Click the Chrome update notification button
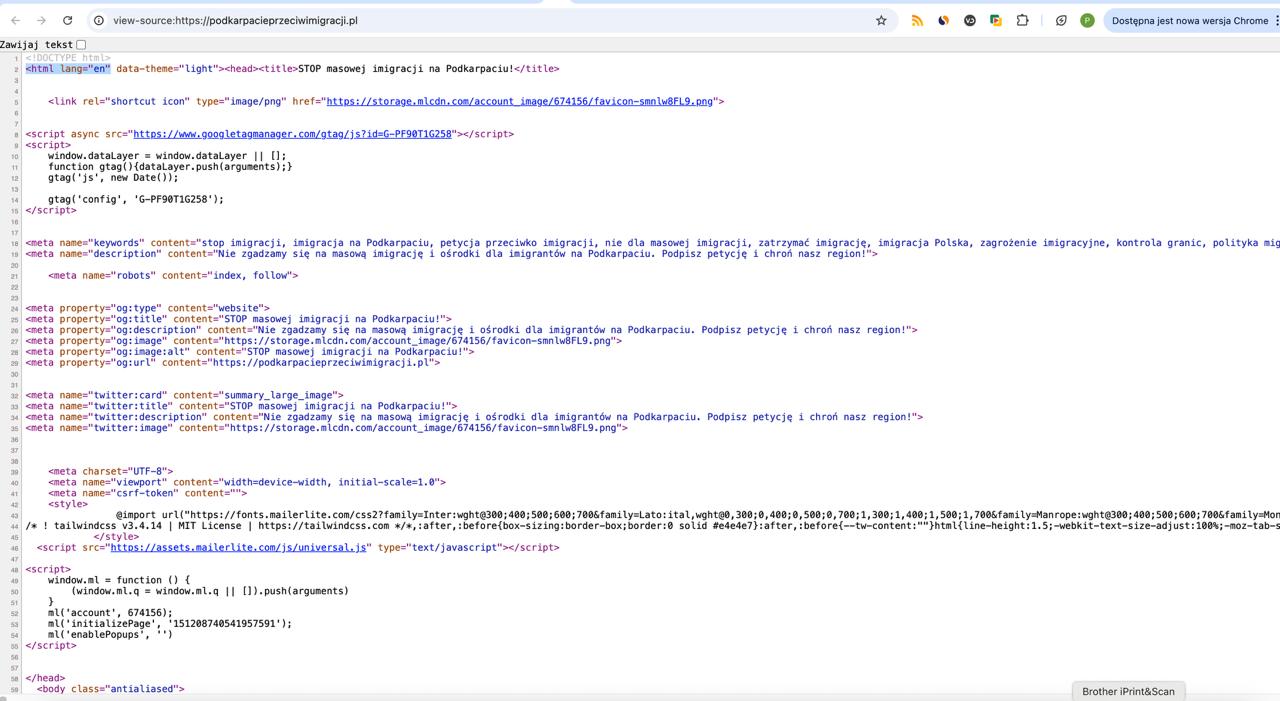1280x701 pixels. [1190, 20]
